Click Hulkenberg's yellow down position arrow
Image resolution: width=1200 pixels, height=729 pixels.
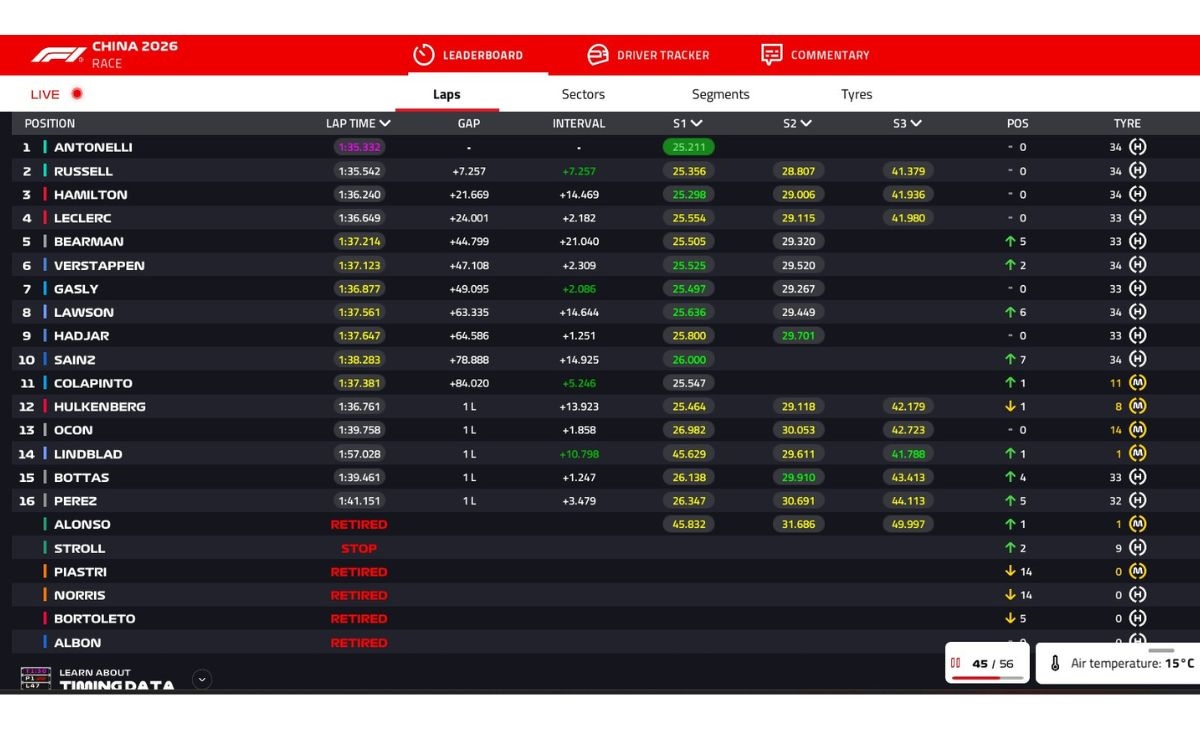[x=1010, y=407]
